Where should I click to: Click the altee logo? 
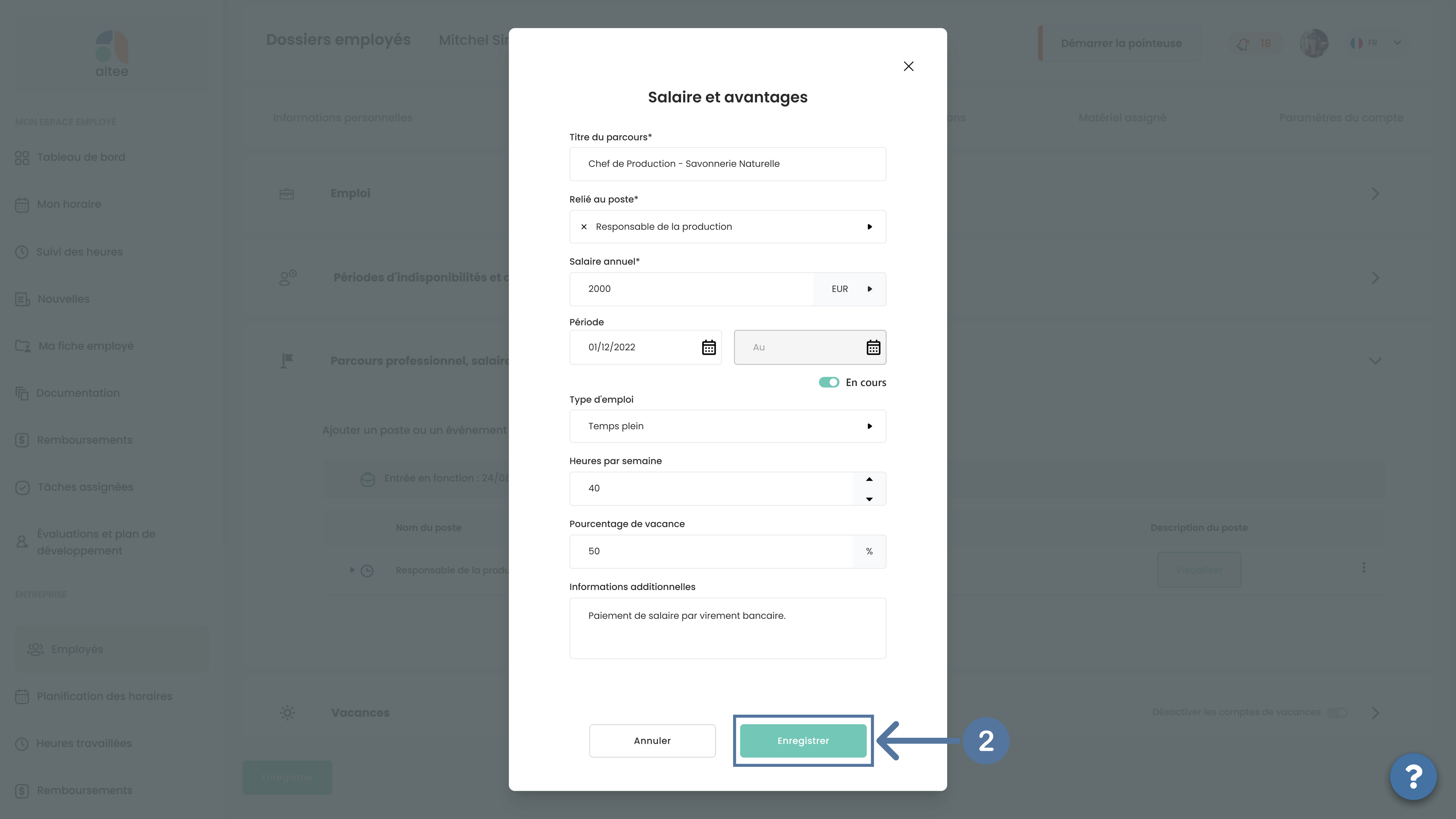pos(112,54)
